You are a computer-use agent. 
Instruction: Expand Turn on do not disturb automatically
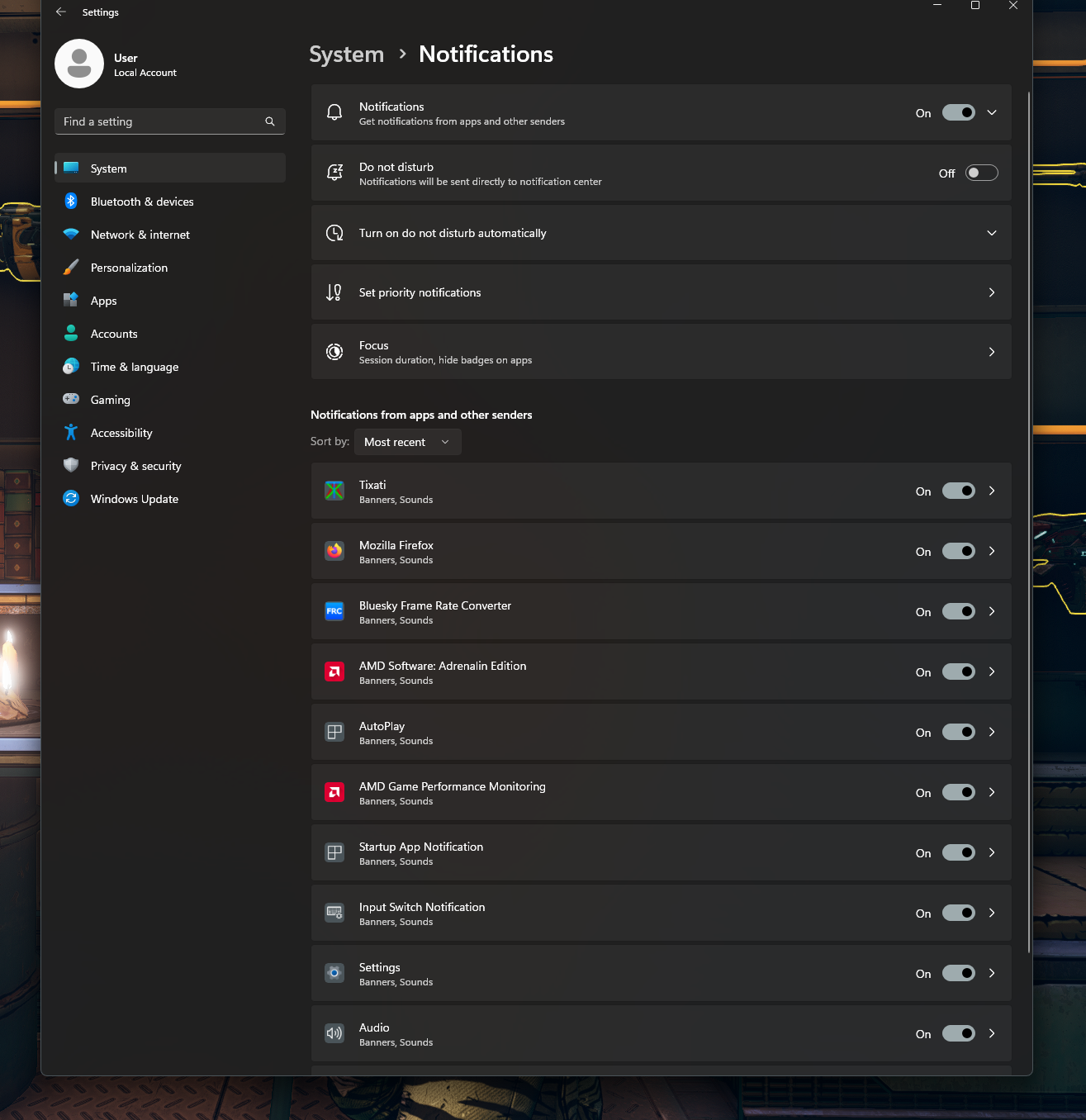pos(992,233)
